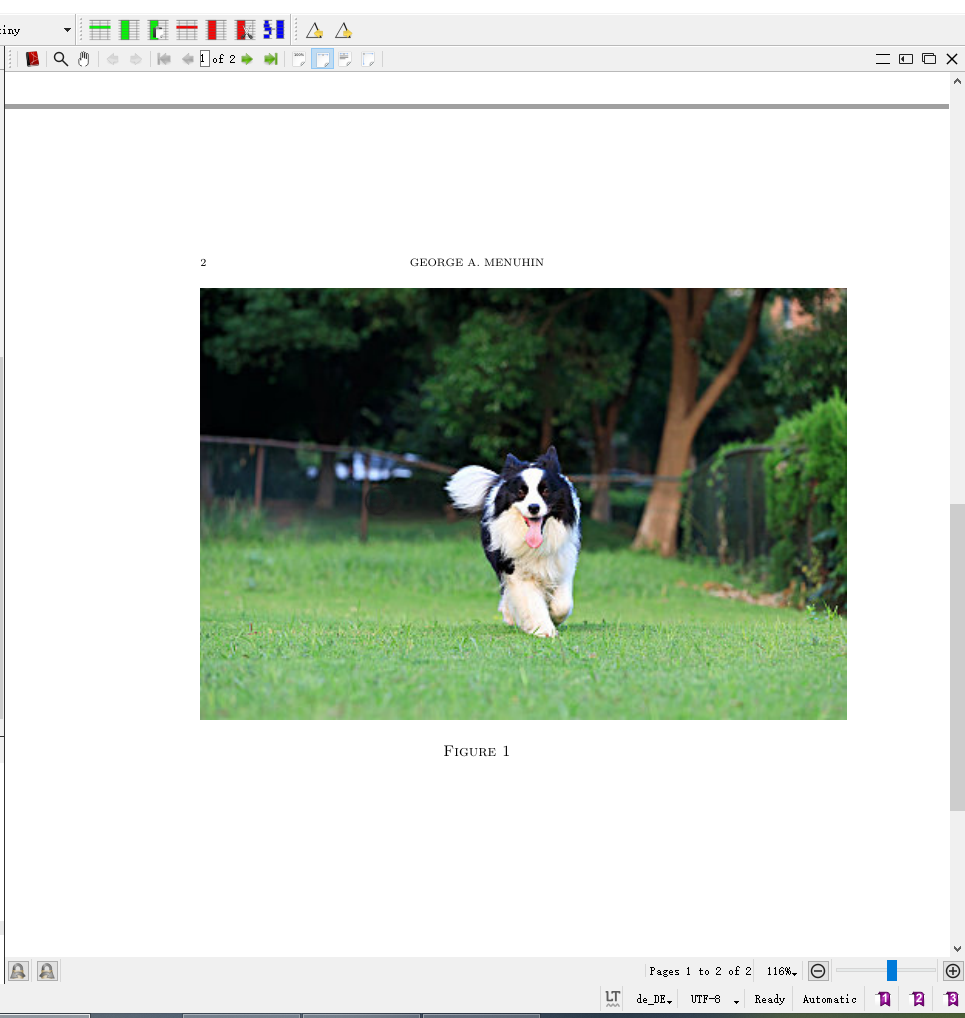
Task: Click the second bottom-left panel icon
Action: [47, 971]
